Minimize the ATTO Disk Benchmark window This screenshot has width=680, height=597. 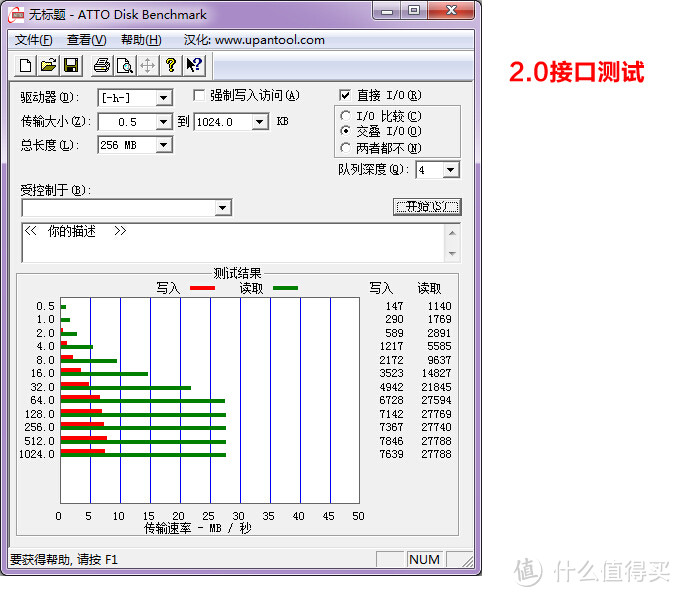[x=387, y=11]
